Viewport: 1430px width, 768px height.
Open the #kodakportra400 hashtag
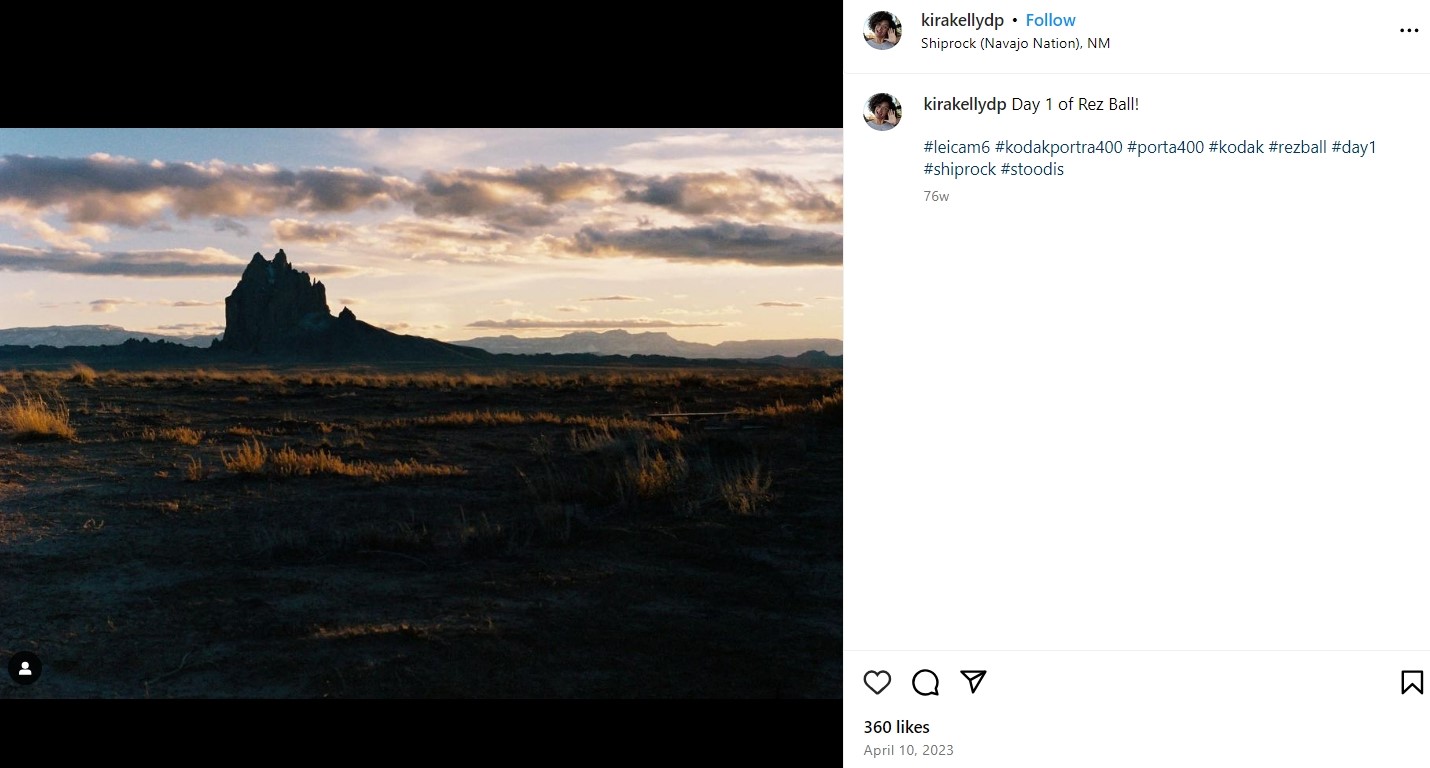[1057, 146]
